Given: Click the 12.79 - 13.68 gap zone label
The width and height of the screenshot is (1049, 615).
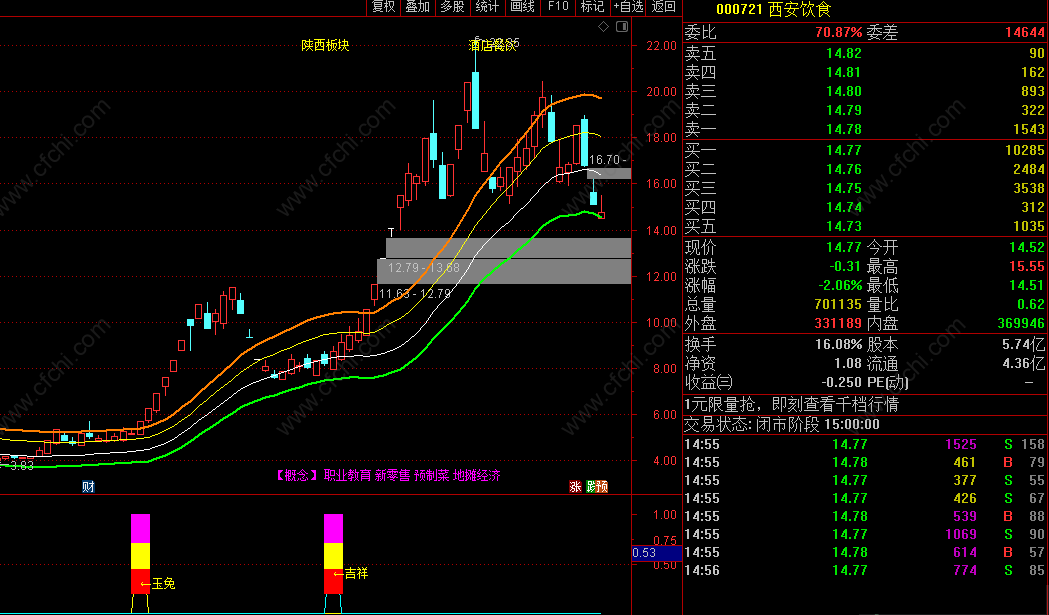Looking at the screenshot, I should coord(423,268).
